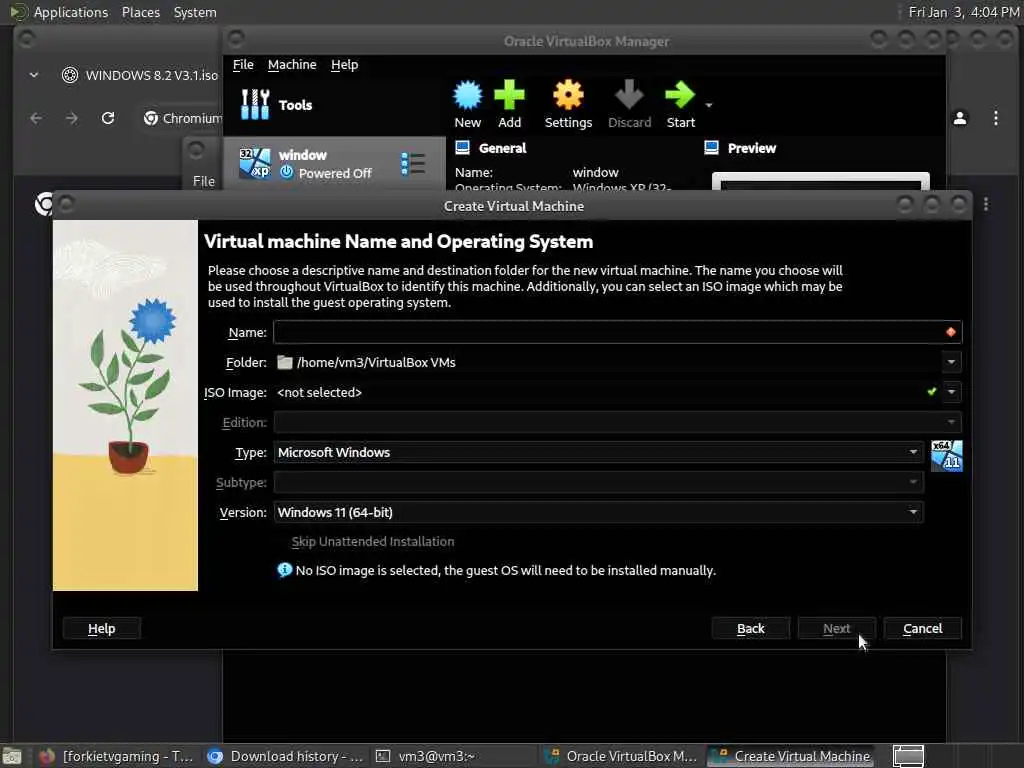Toggle Skip Unattended Installation checkbox
This screenshot has width=1024, height=768.
pyautogui.click(x=372, y=542)
